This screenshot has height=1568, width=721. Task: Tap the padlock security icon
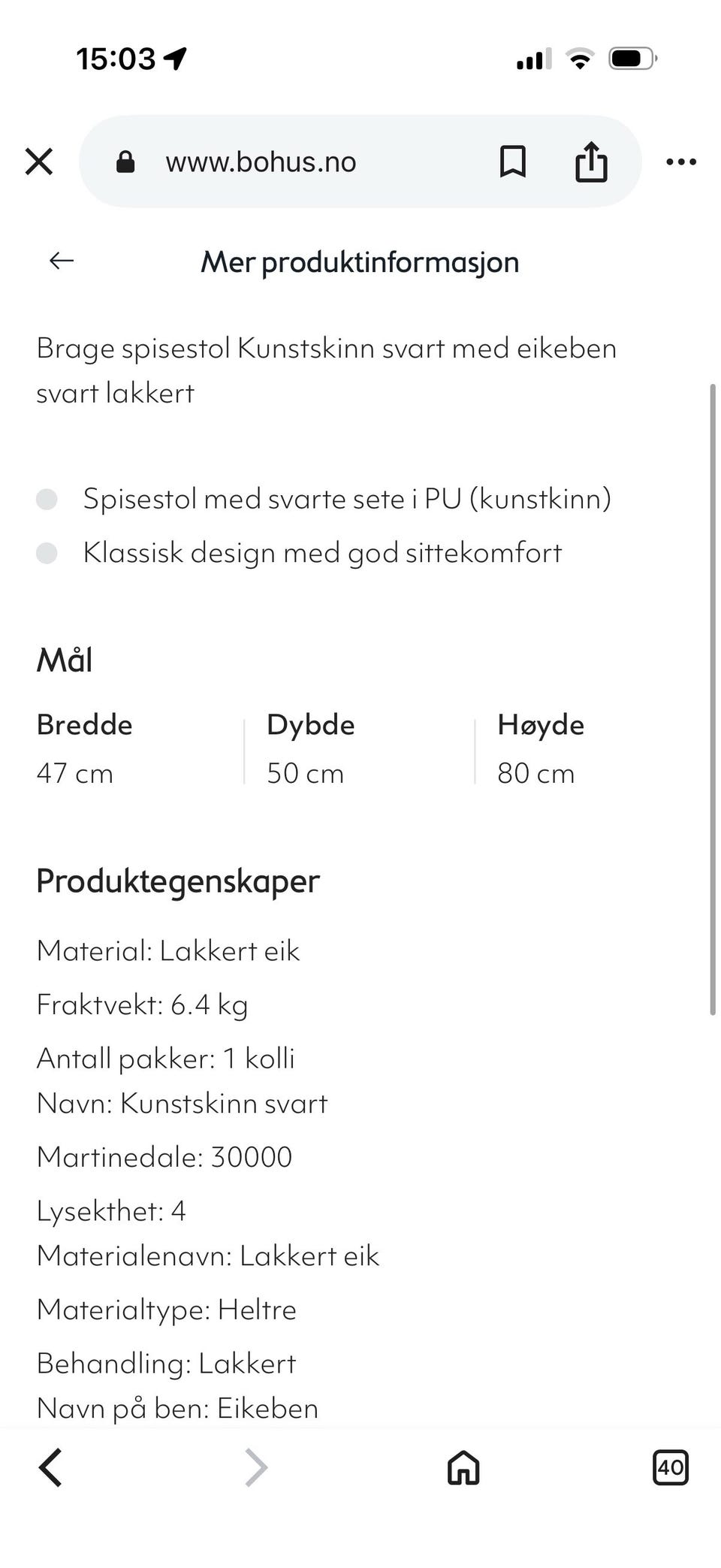pos(125,162)
